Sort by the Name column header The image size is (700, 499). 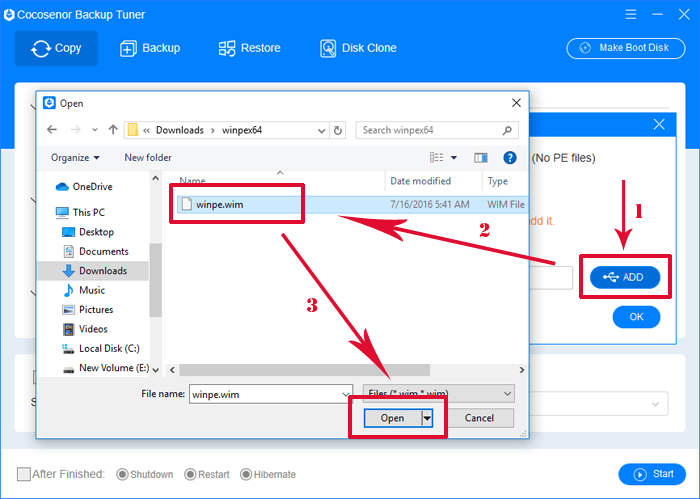point(192,181)
